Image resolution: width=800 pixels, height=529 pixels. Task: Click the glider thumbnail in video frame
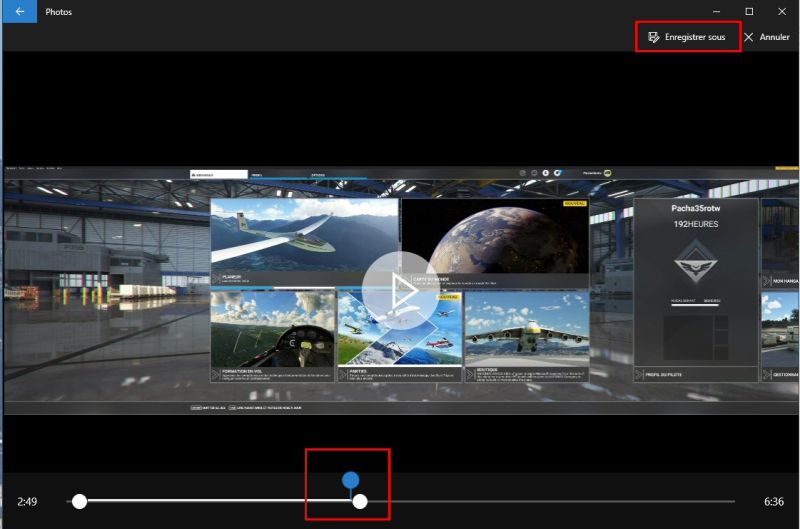[x=304, y=241]
